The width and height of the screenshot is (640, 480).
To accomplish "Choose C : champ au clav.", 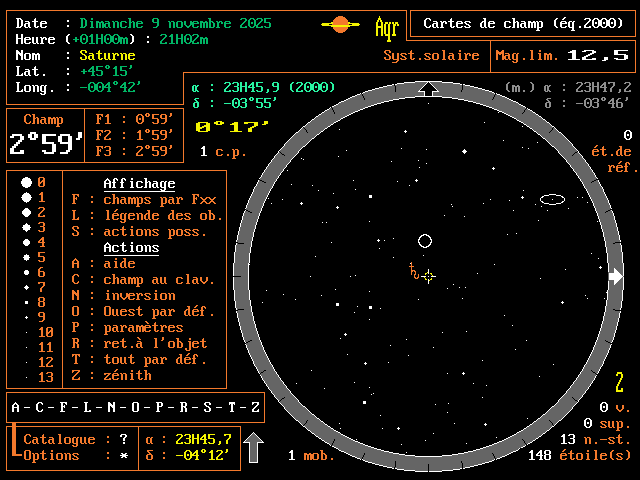I will click(x=143, y=280).
